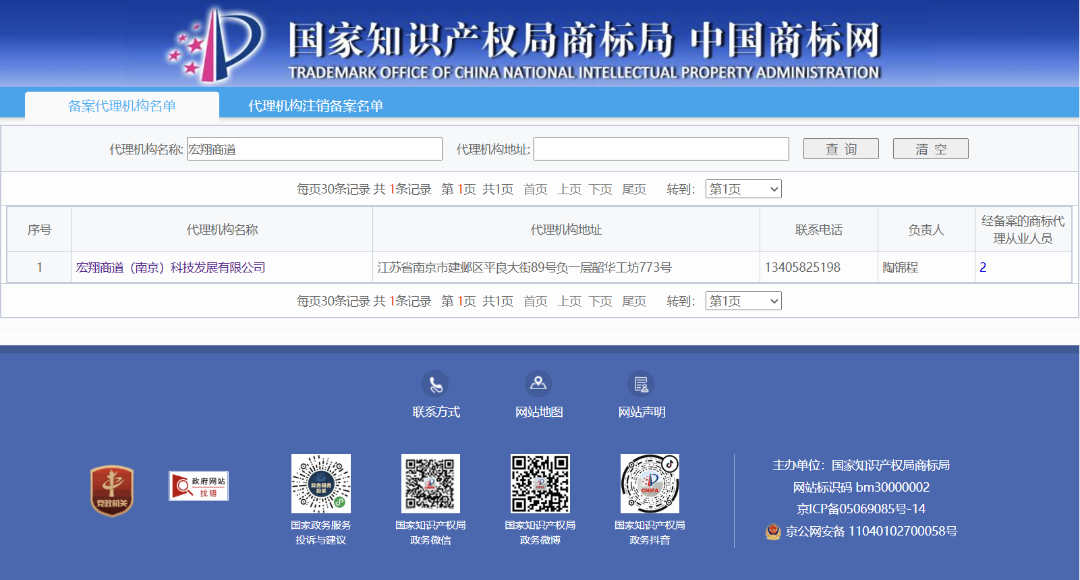Click 尾页 in the top pagination
This screenshot has width=1080, height=580.
(634, 189)
